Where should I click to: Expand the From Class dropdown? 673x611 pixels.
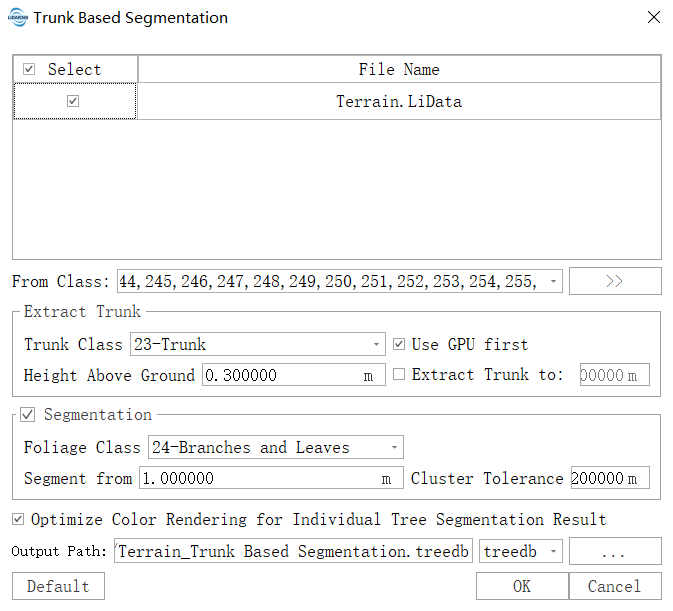[555, 282]
